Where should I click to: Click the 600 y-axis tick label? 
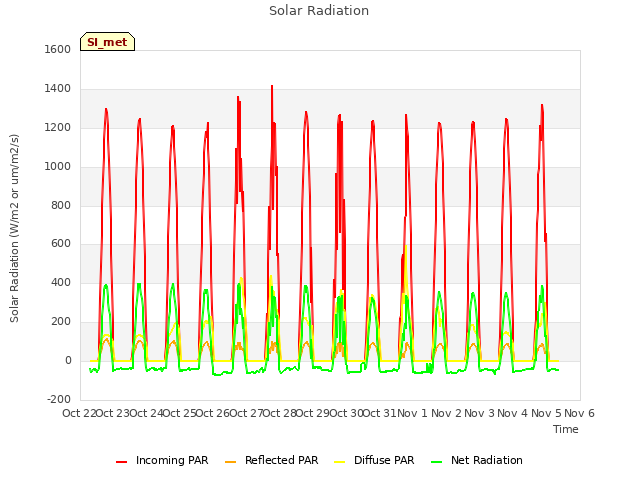[x=61, y=244]
